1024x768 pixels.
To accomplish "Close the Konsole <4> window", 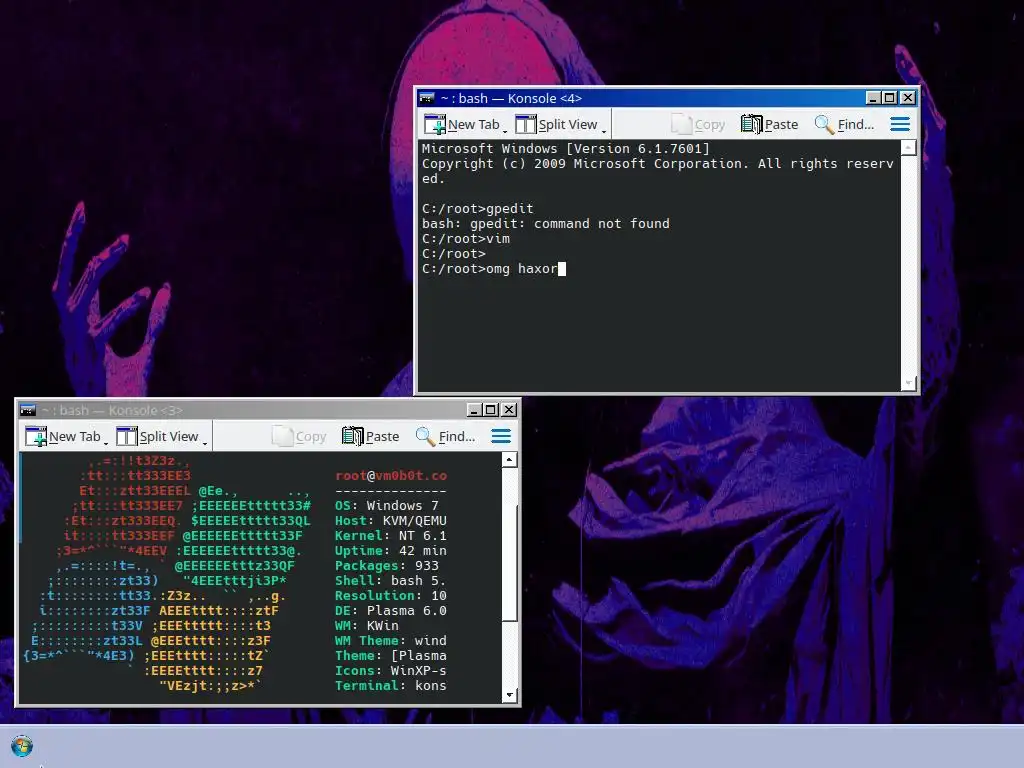I will (908, 98).
